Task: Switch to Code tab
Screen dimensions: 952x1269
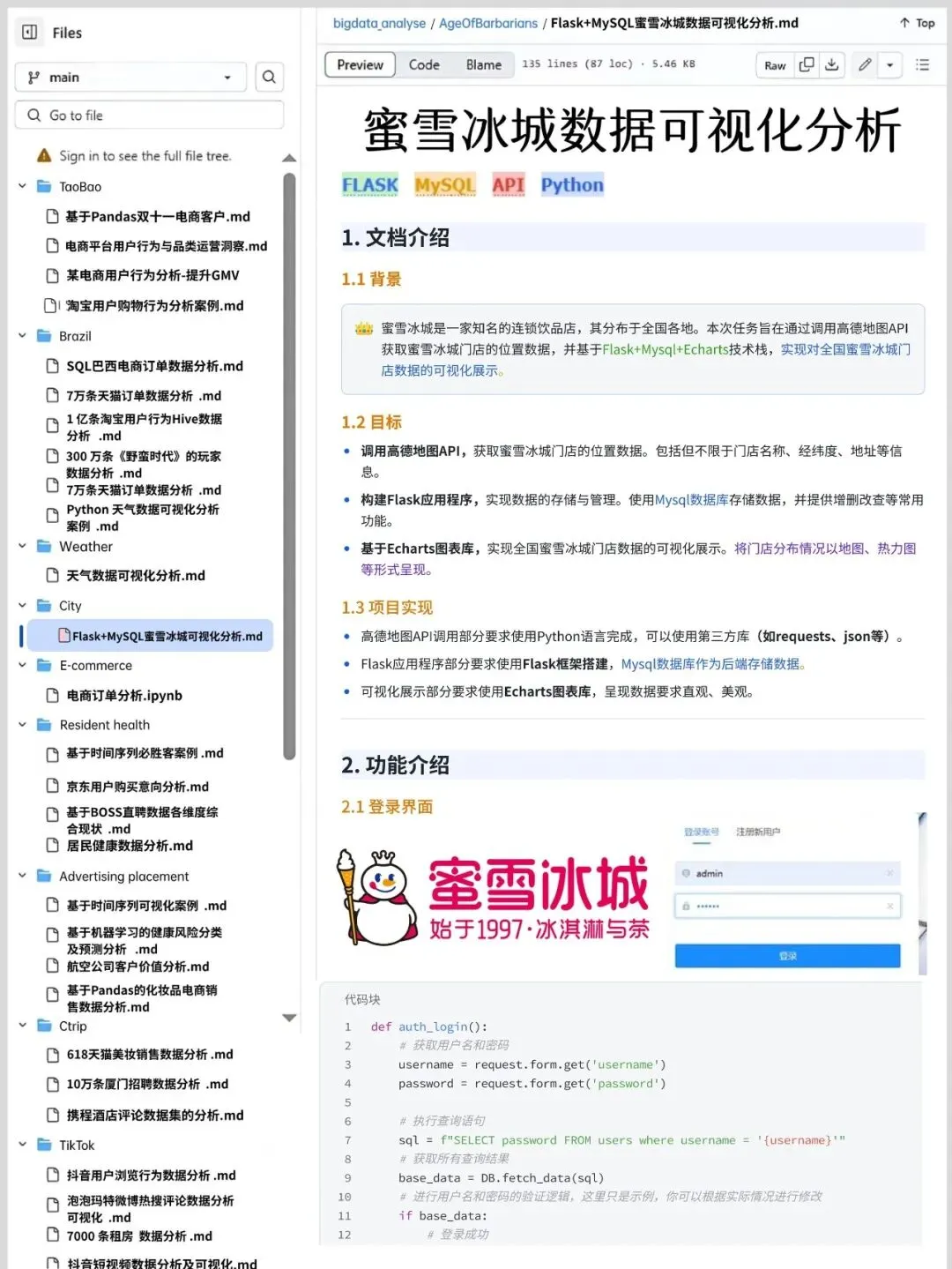Action: coord(424,65)
